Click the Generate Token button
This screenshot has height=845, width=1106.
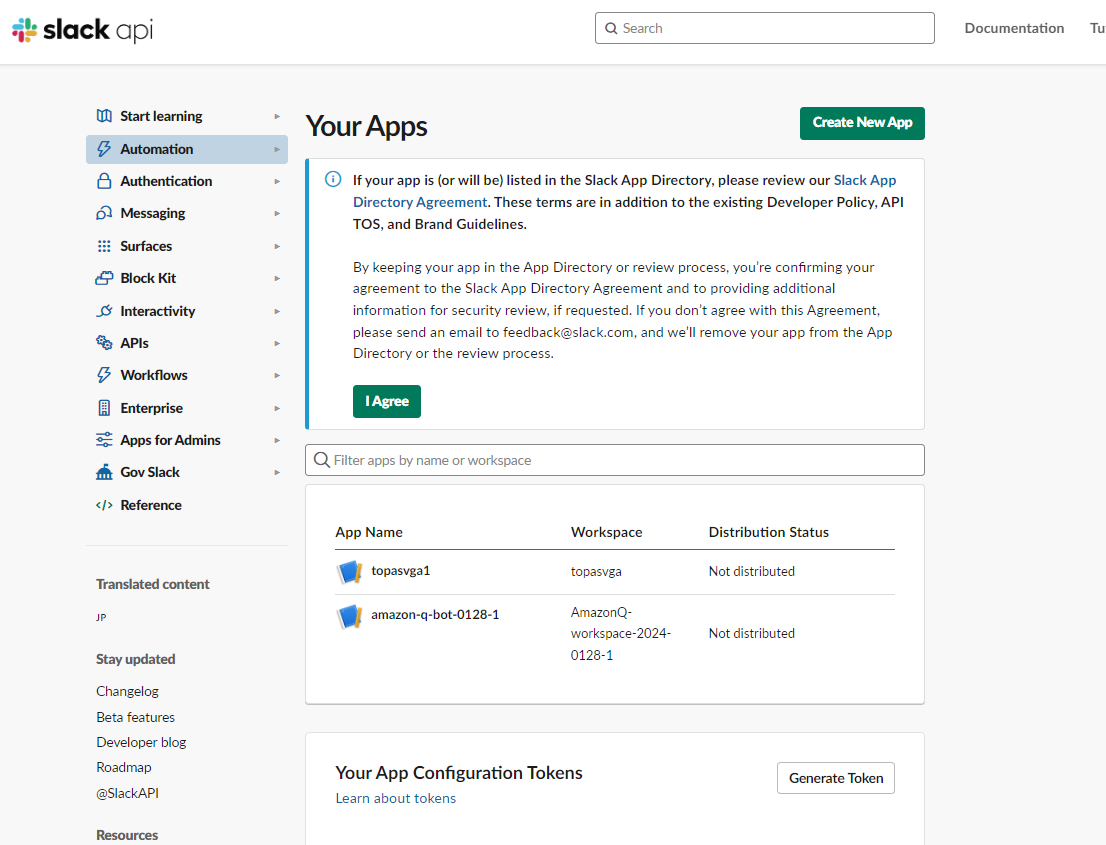coord(836,778)
